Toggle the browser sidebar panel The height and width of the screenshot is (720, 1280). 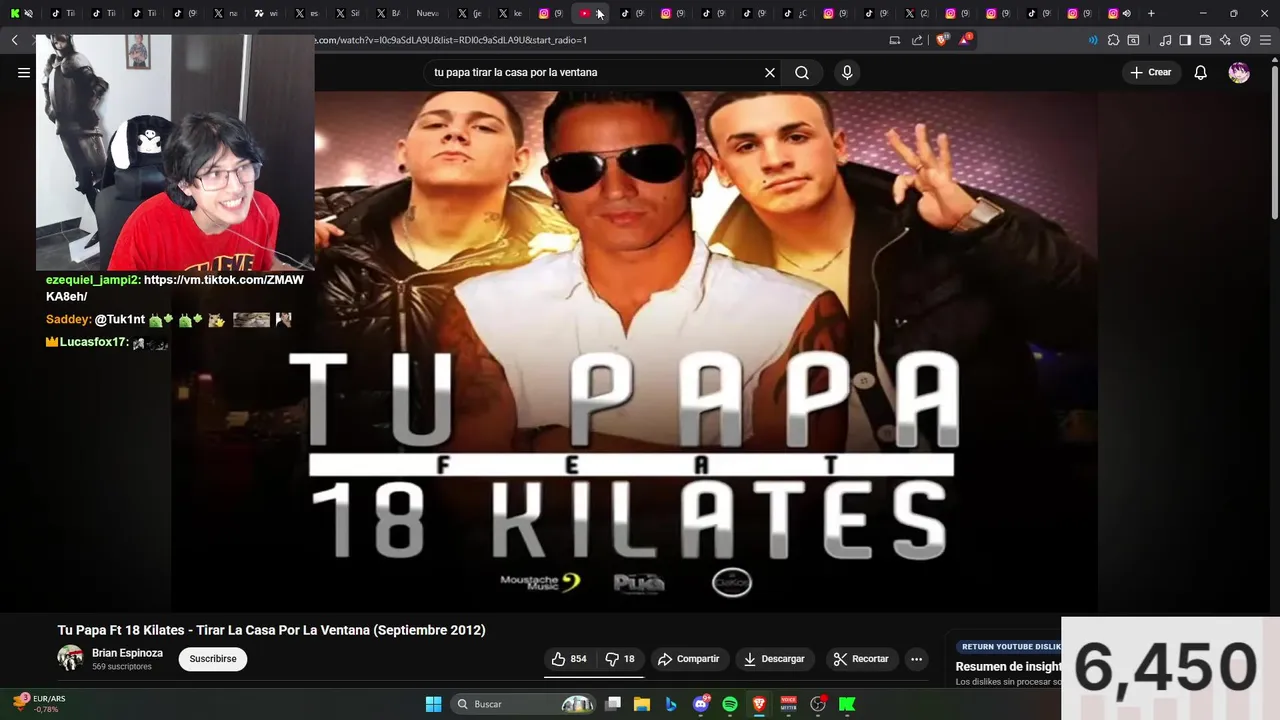point(1185,40)
